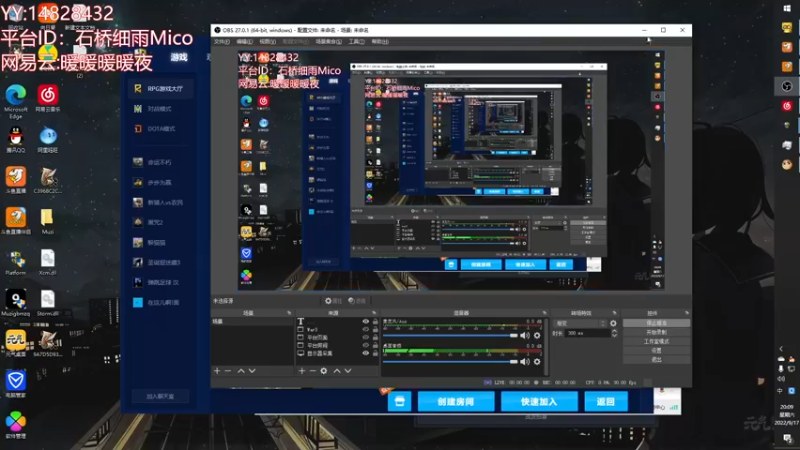The image size is (800, 450).
Task: Open the Windows Start button
Action: (x=787, y=8)
